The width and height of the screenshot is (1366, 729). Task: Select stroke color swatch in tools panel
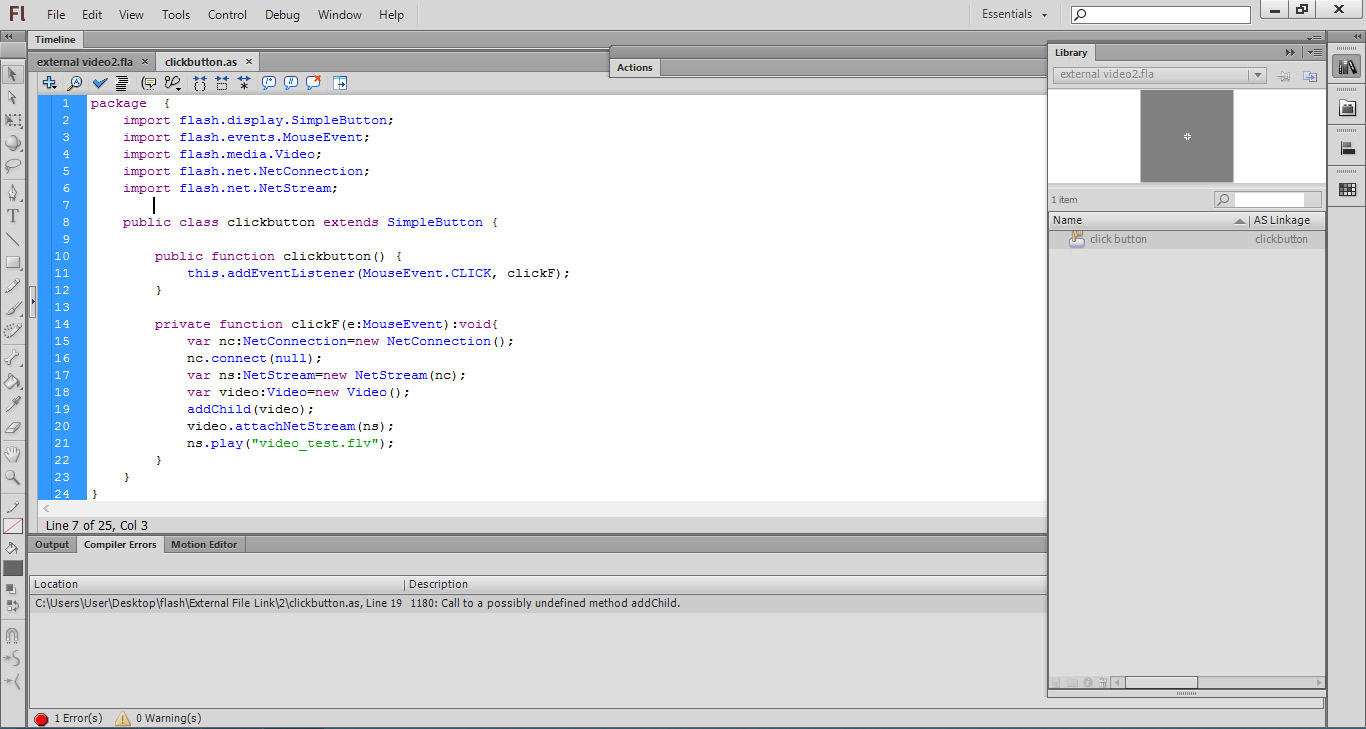pos(13,526)
